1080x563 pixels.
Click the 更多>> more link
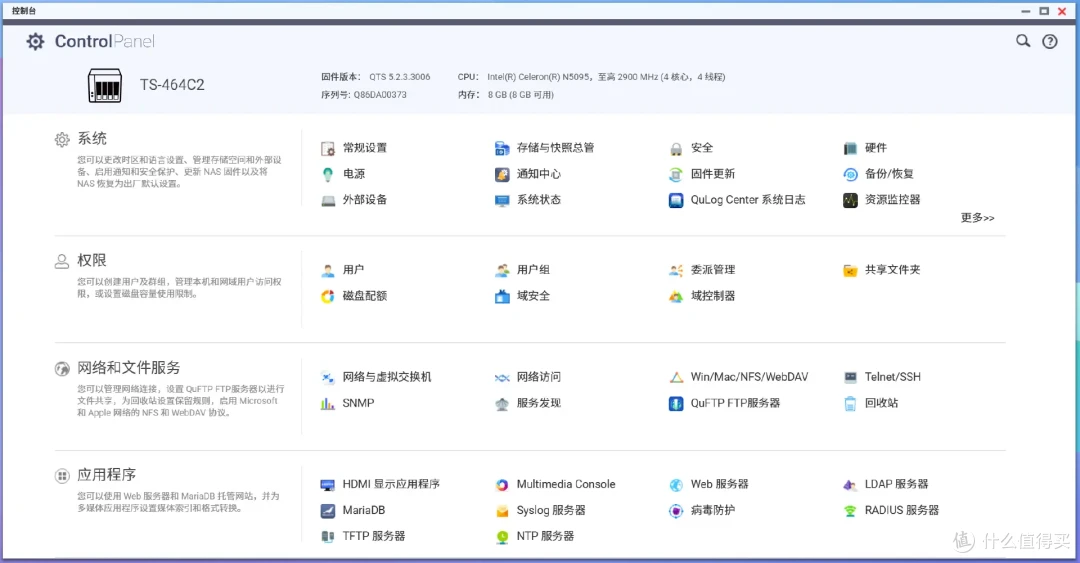977,218
